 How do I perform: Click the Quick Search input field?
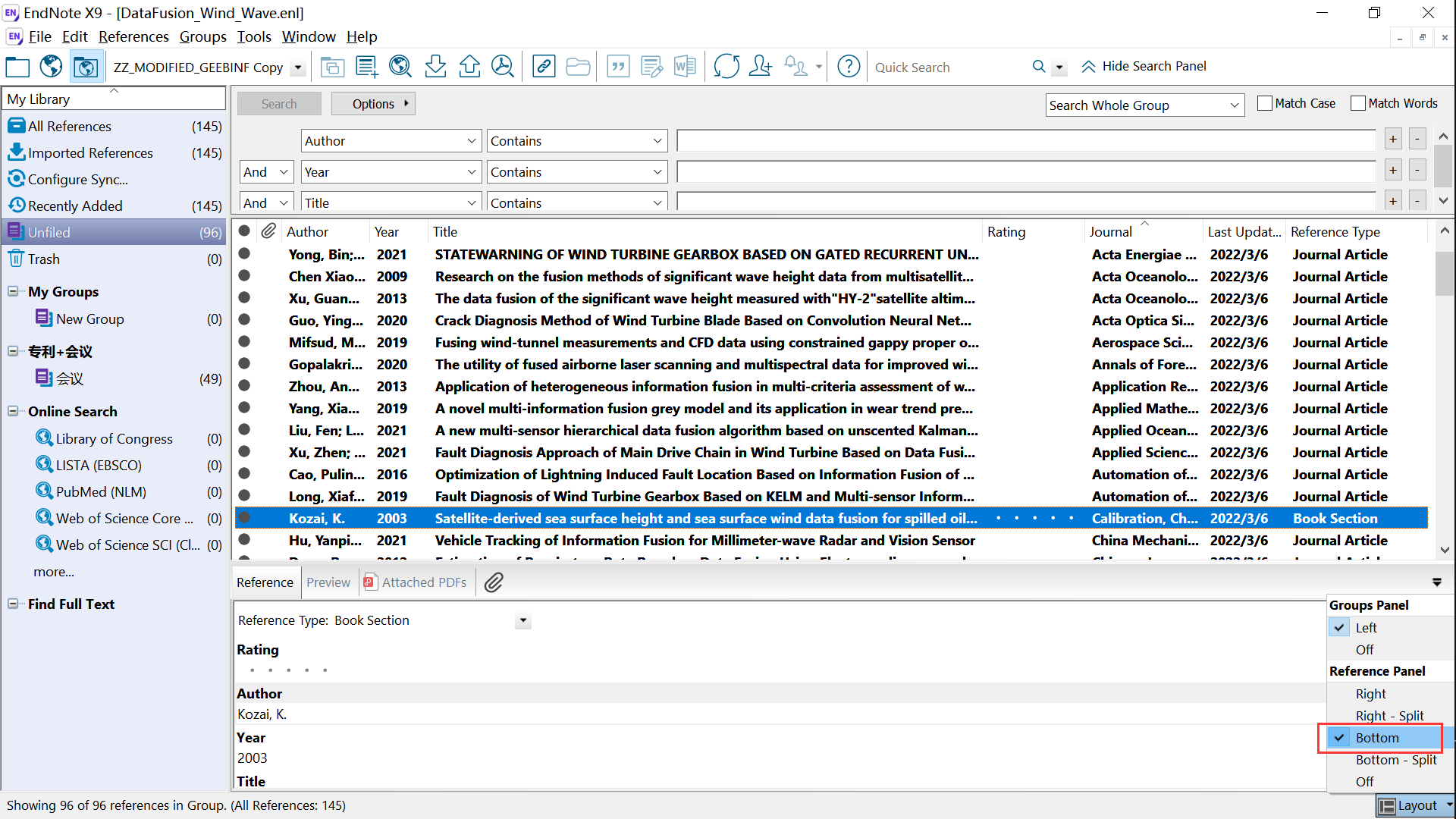pyautogui.click(x=948, y=67)
